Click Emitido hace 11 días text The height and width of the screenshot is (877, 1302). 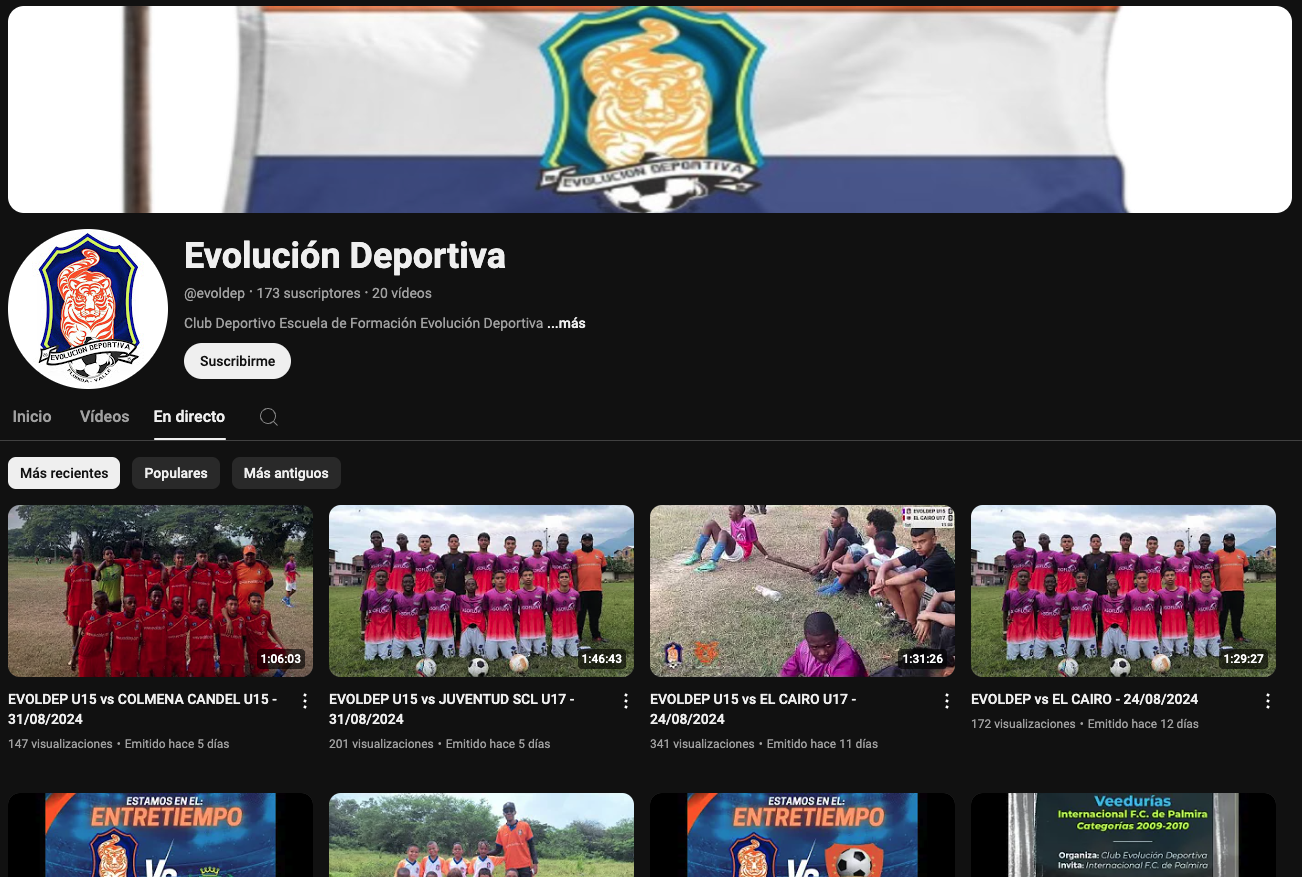(822, 744)
